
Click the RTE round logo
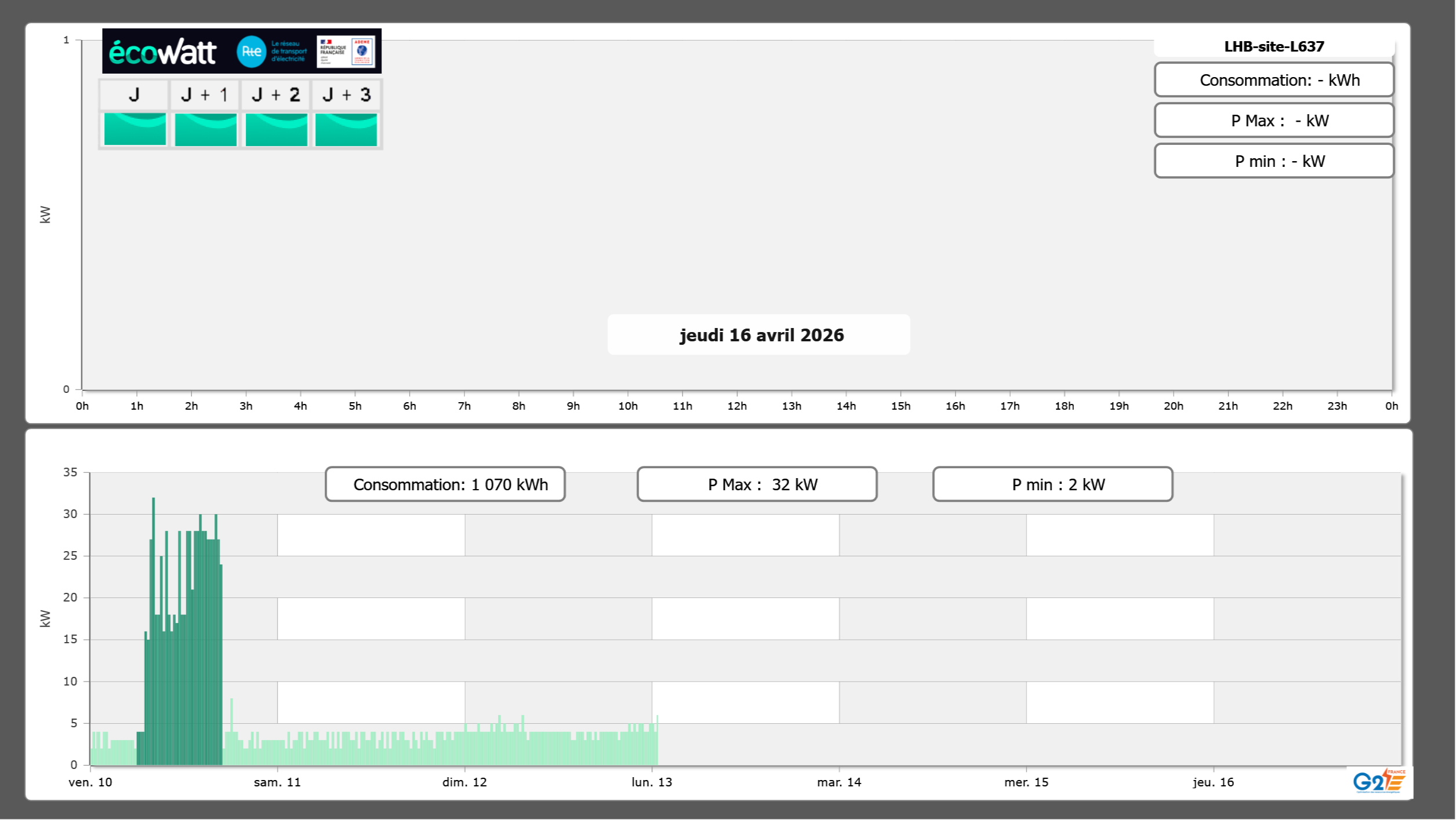pyautogui.click(x=251, y=52)
